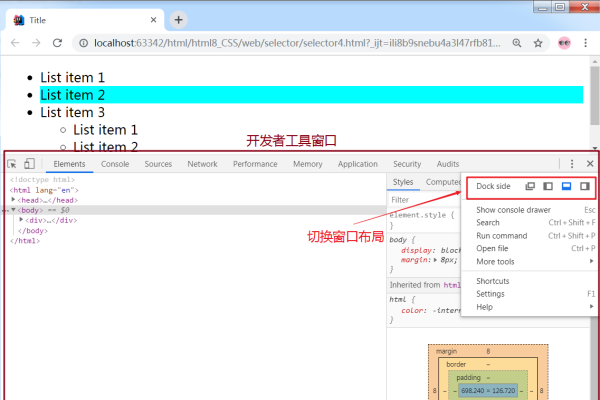Open a new browser tab
600x400 pixels.
(x=178, y=19)
